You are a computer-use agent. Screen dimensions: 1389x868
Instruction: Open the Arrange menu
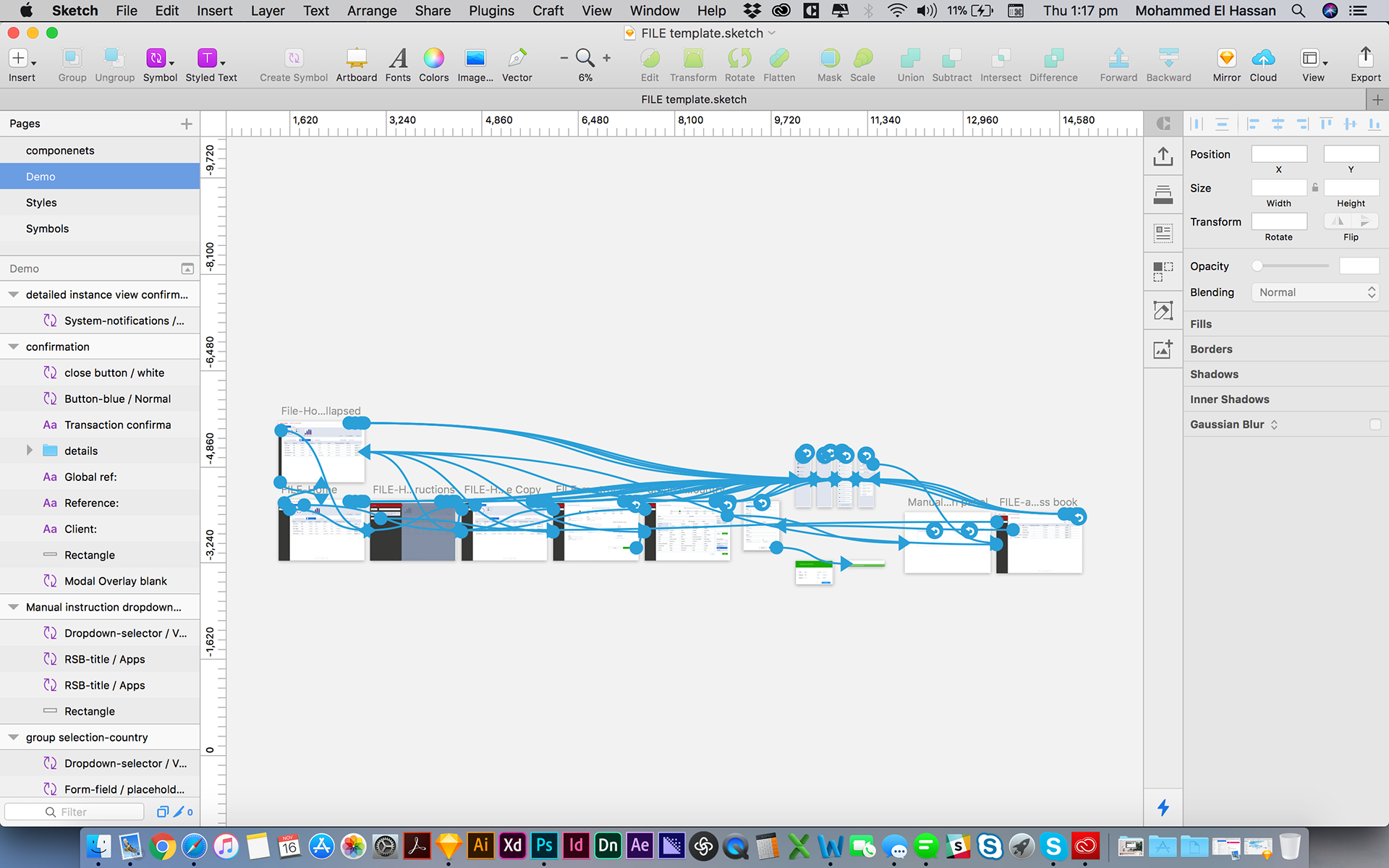[x=372, y=11]
